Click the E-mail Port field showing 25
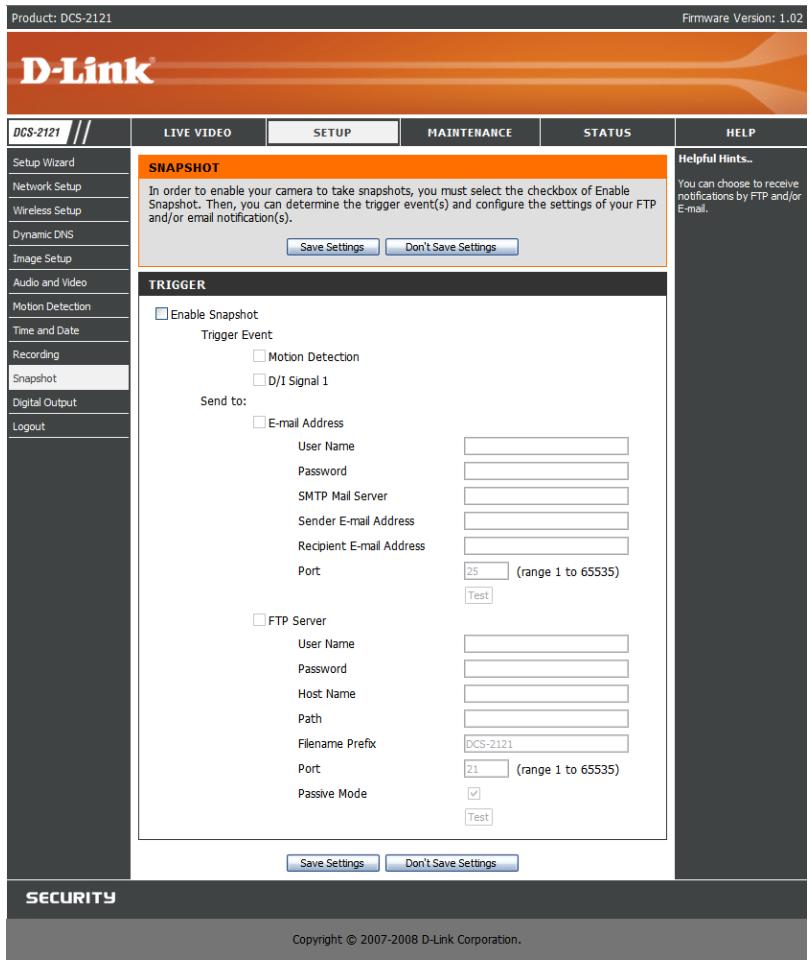The height and width of the screenshot is (960, 809). pos(486,571)
